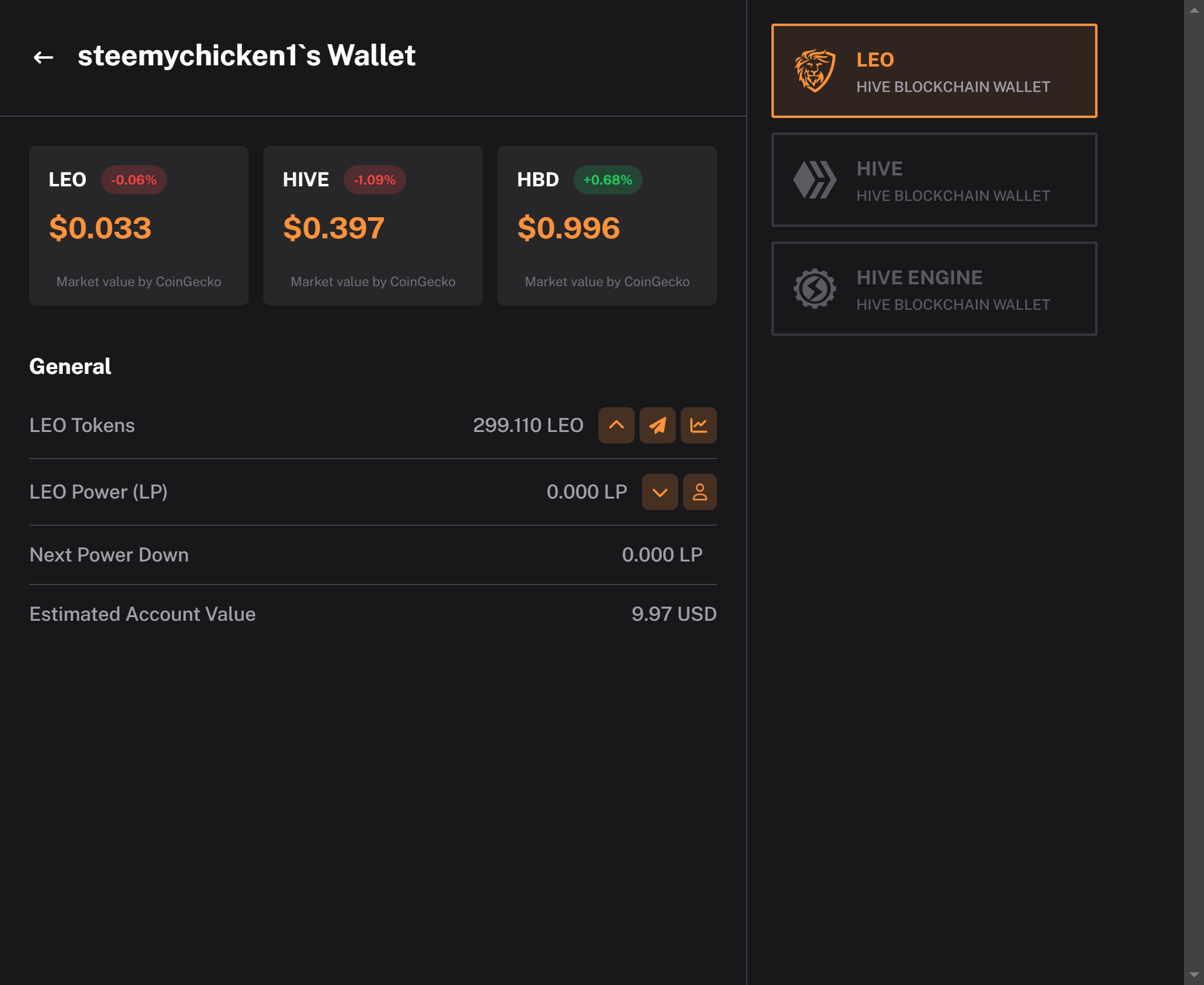Click the Hive Engine gear icon
The width and height of the screenshot is (1204, 985).
click(815, 289)
